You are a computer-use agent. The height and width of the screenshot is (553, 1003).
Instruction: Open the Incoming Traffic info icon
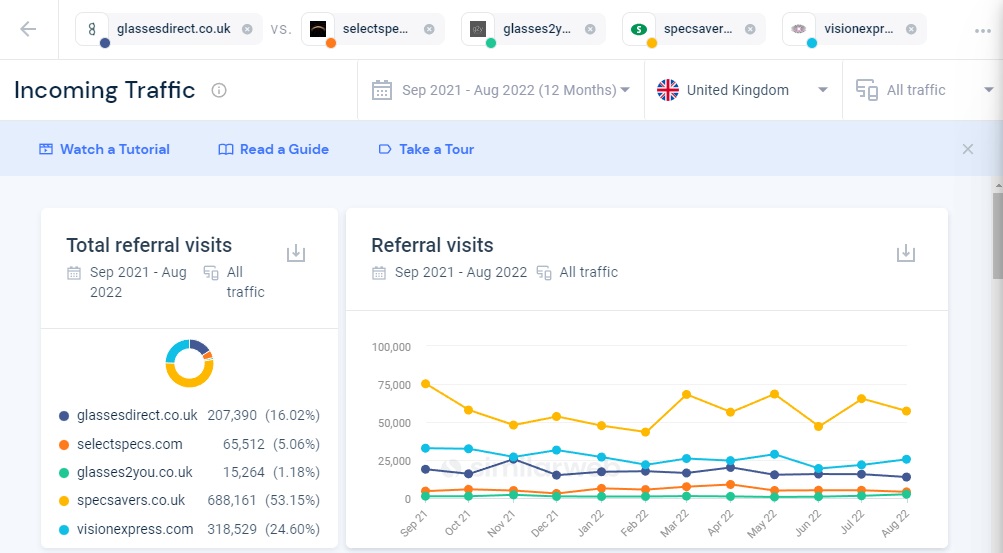219,90
